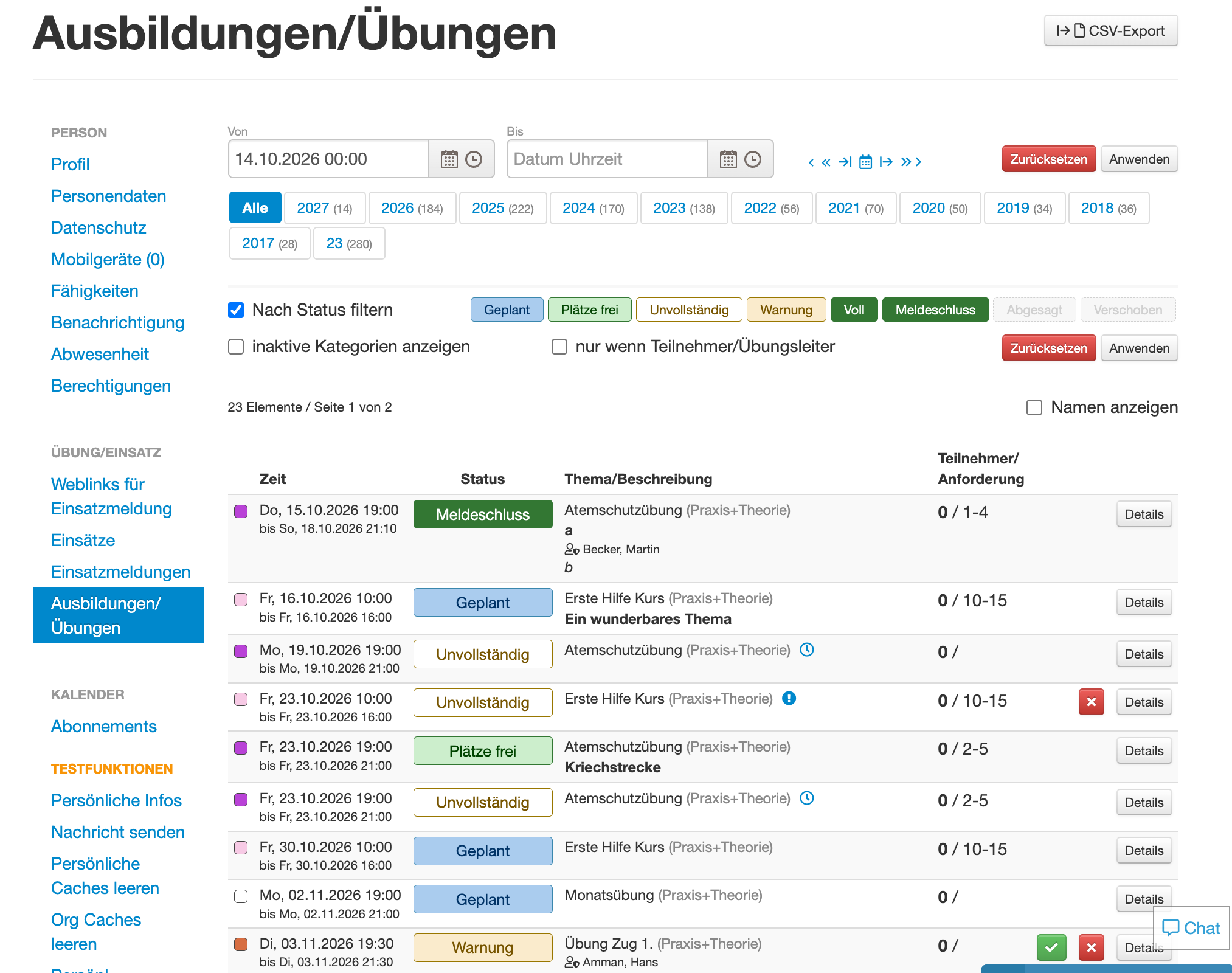Click the arrow-to-bar date navigation icon
The height and width of the screenshot is (973, 1232).
(x=845, y=162)
